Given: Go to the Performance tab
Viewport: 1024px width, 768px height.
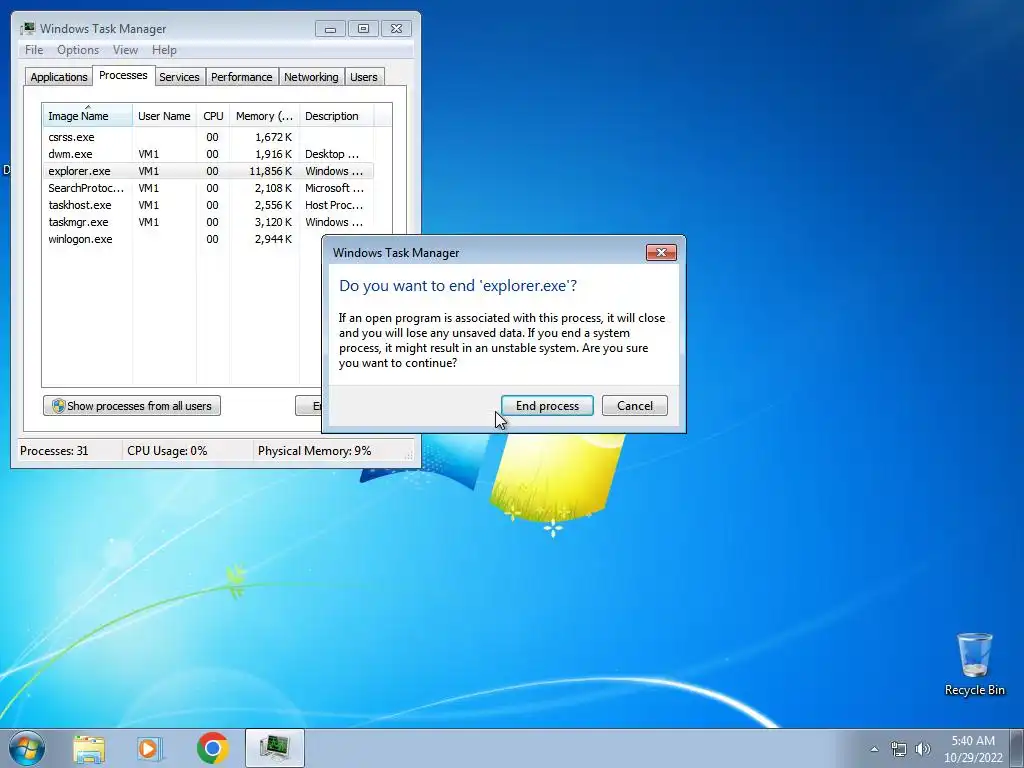Looking at the screenshot, I should (242, 77).
